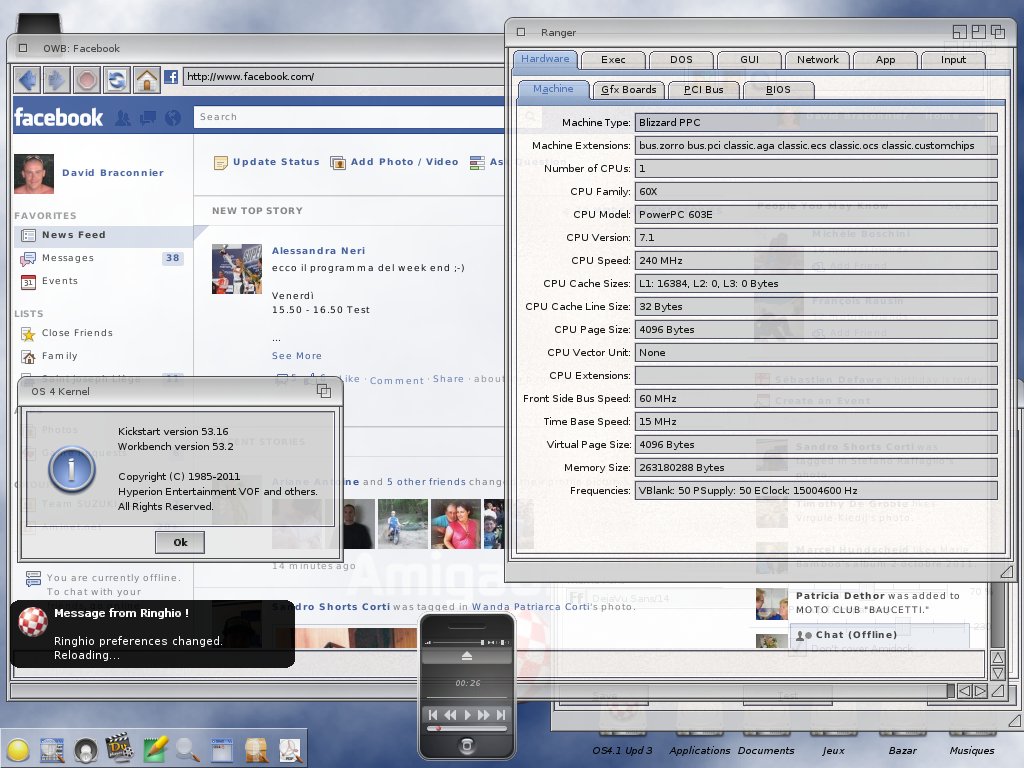Screen dimensions: 1024x768
Task: Open Facebook notifications globe icon
Action: [x=173, y=118]
